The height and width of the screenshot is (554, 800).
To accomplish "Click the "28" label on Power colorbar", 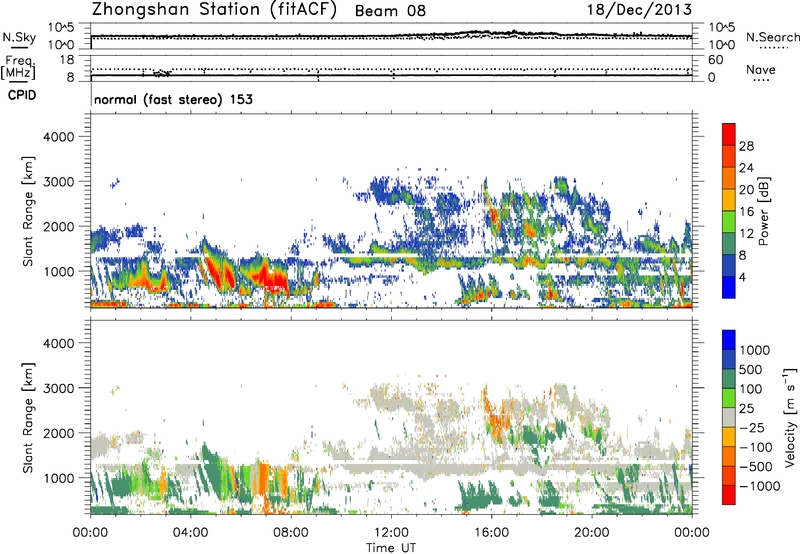I will click(x=746, y=146).
